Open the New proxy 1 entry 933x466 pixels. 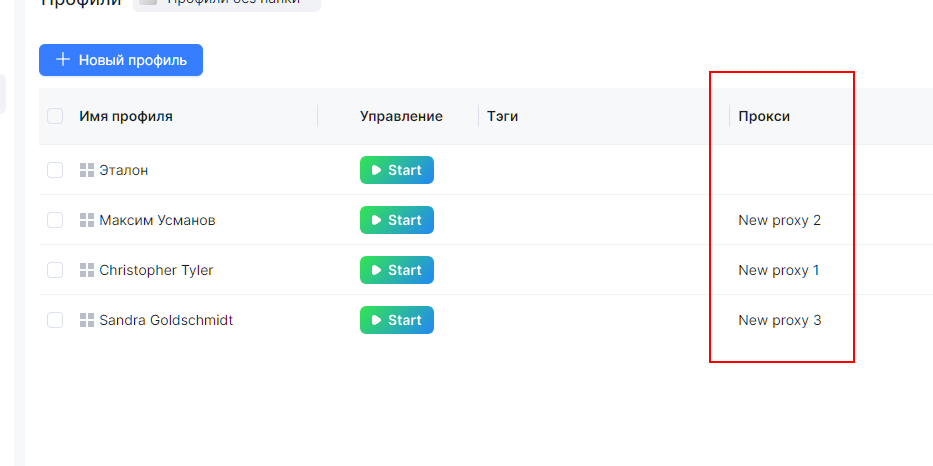[x=779, y=270]
